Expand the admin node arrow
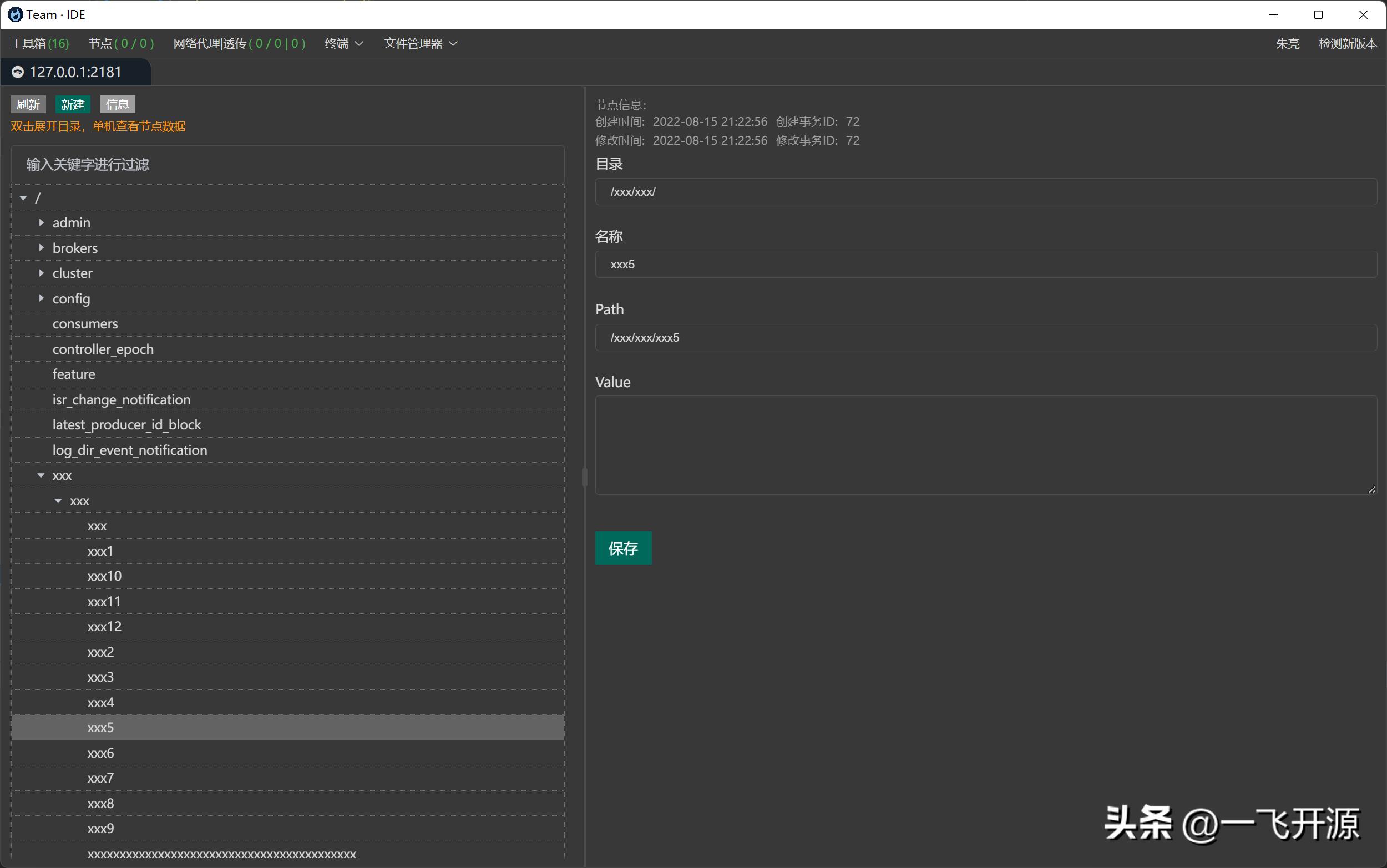Image resolution: width=1387 pixels, height=868 pixels. pos(42,223)
